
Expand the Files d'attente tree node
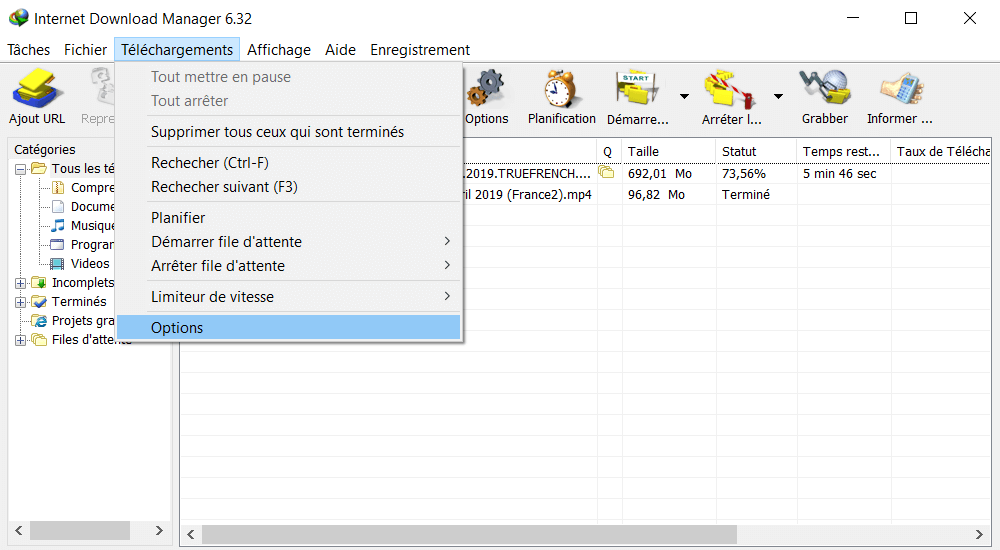pyautogui.click(x=20, y=340)
